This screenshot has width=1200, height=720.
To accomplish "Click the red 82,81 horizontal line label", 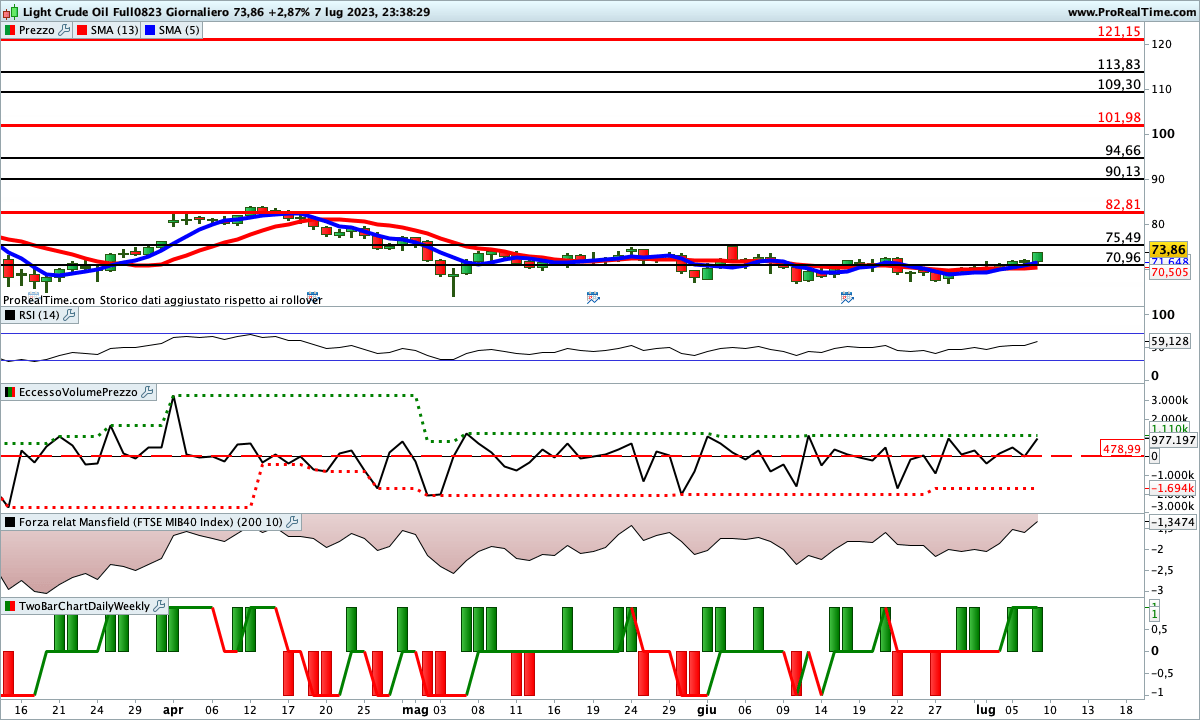I will pos(1123,204).
